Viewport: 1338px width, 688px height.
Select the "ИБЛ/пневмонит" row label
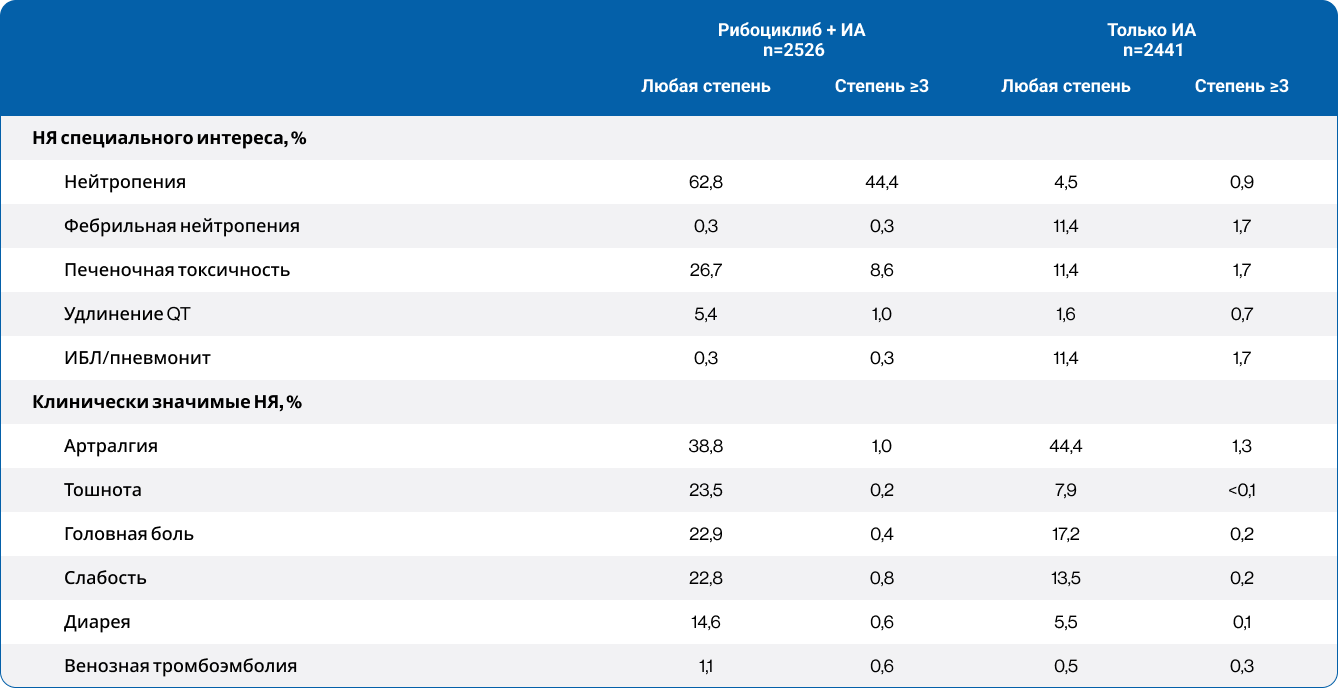point(137,358)
